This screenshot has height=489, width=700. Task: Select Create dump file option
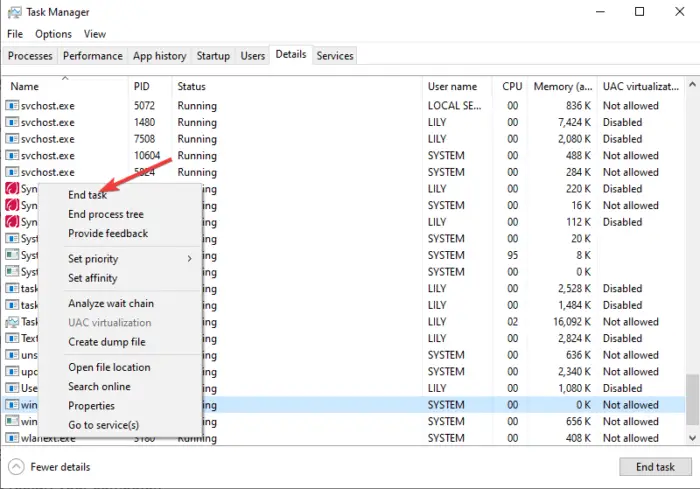[107, 342]
